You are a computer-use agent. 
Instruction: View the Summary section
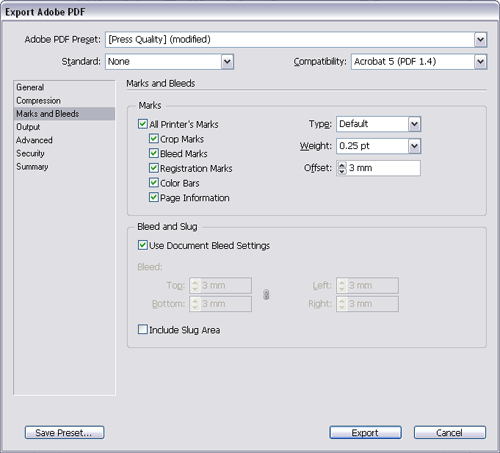[64, 166]
